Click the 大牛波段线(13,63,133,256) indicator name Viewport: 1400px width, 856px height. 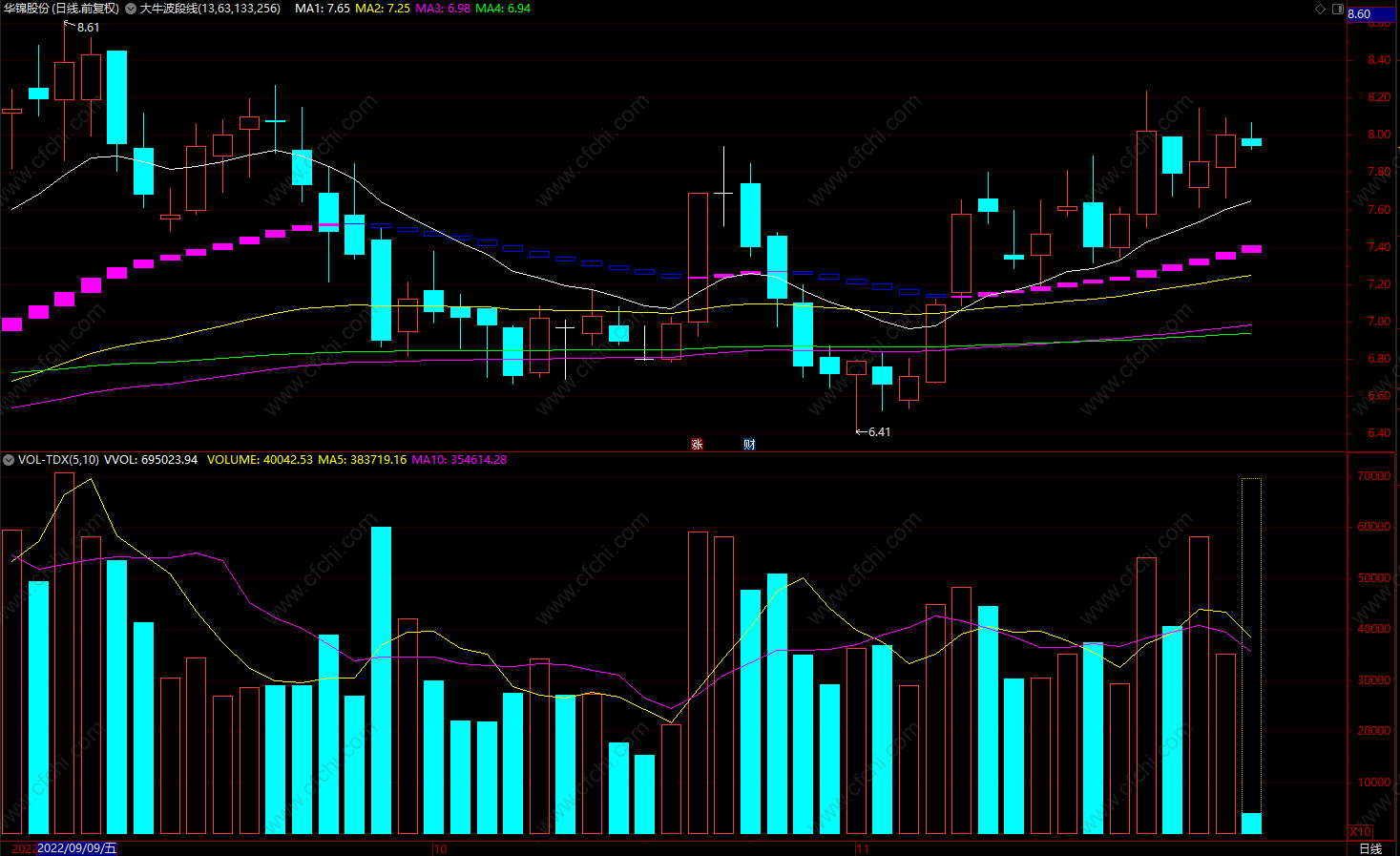(211, 9)
